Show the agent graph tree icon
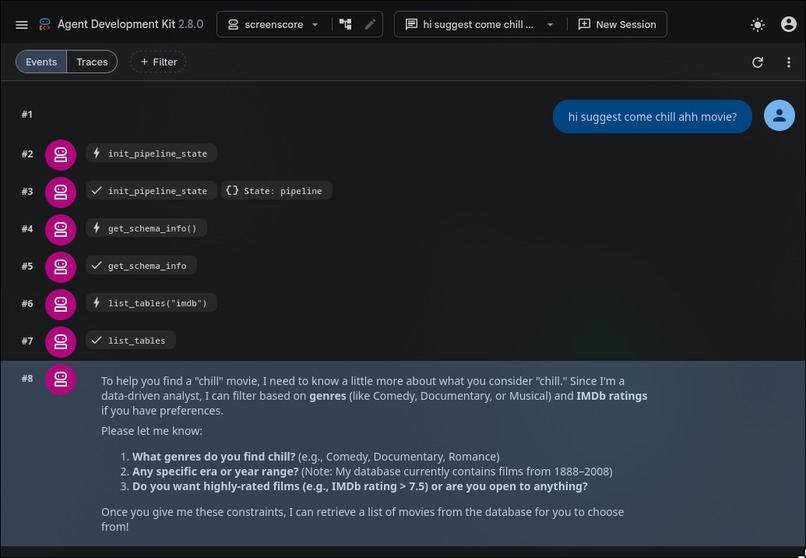 click(x=345, y=24)
